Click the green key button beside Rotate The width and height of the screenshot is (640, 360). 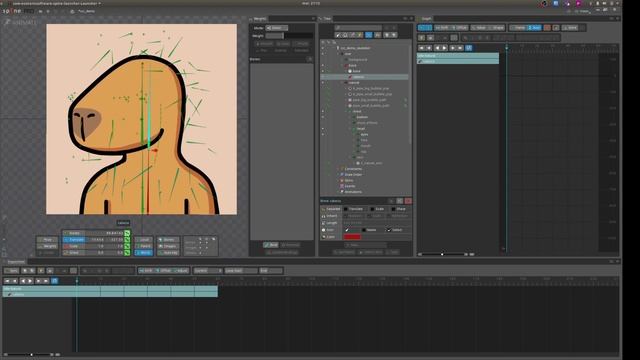[127, 233]
